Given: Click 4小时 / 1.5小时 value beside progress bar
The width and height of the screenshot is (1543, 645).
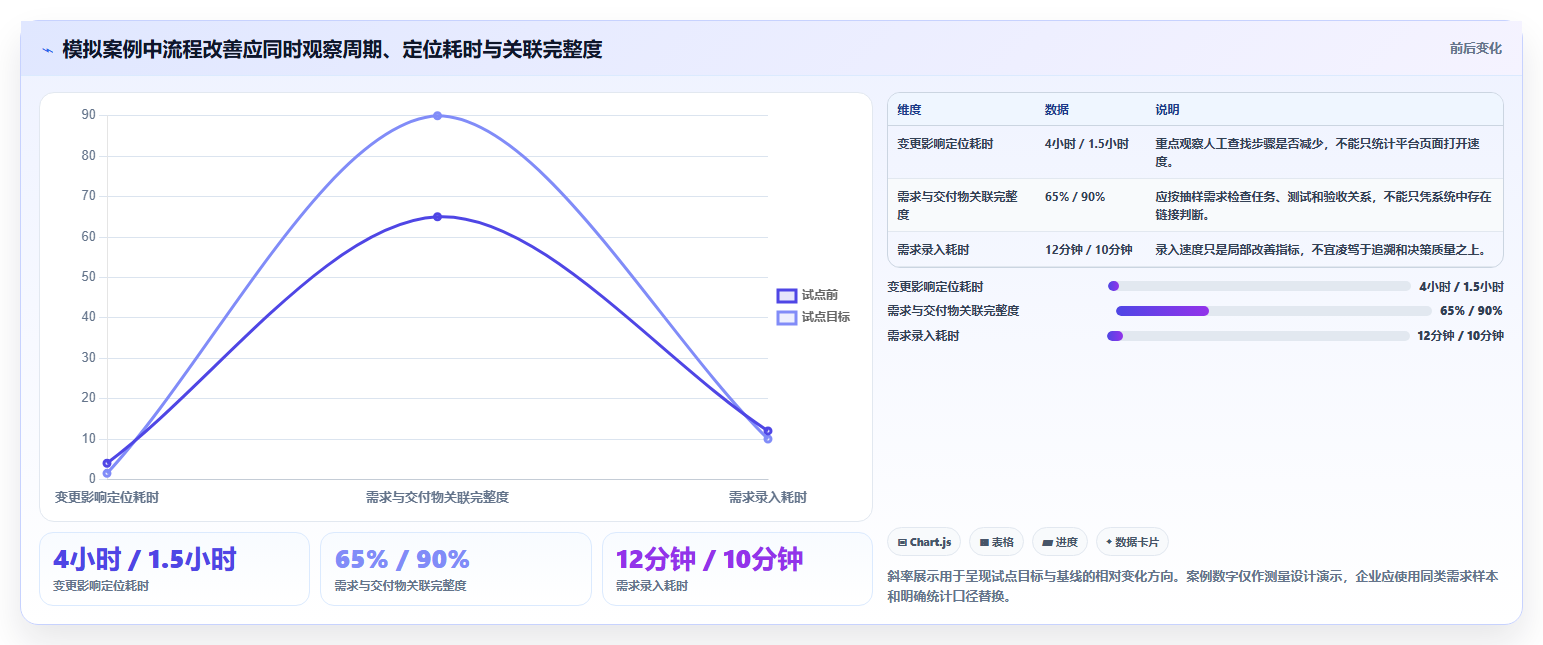Looking at the screenshot, I should [x=1461, y=286].
